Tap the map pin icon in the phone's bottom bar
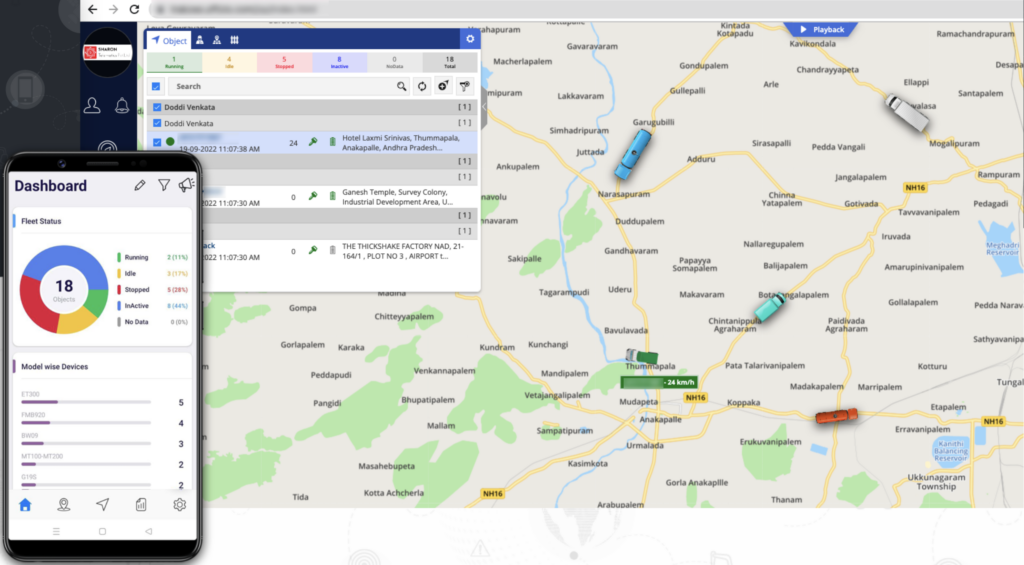 click(x=63, y=505)
